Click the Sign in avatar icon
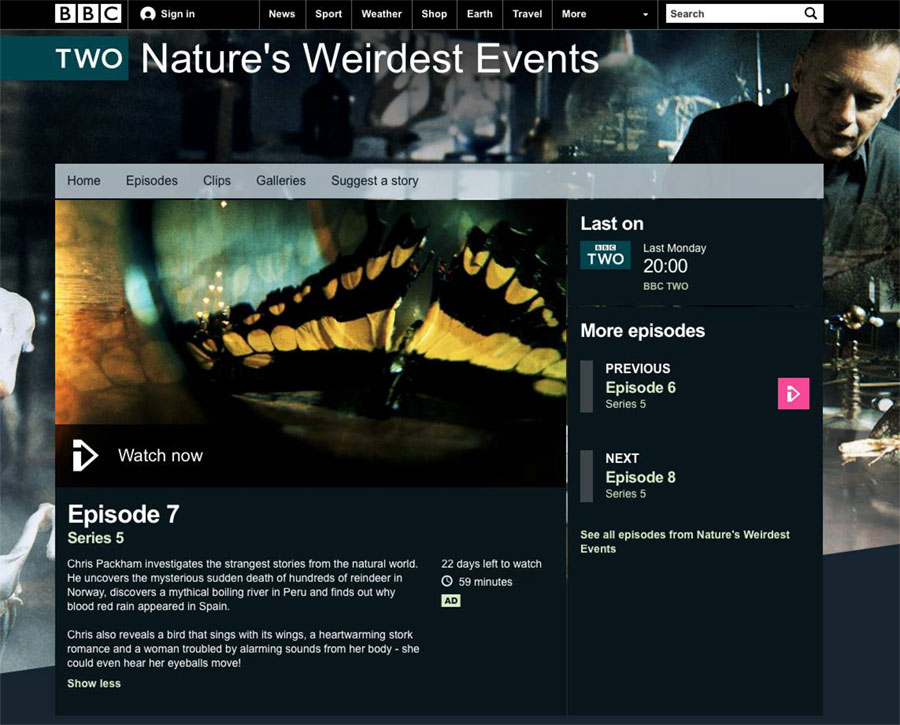900x725 pixels. (x=148, y=14)
